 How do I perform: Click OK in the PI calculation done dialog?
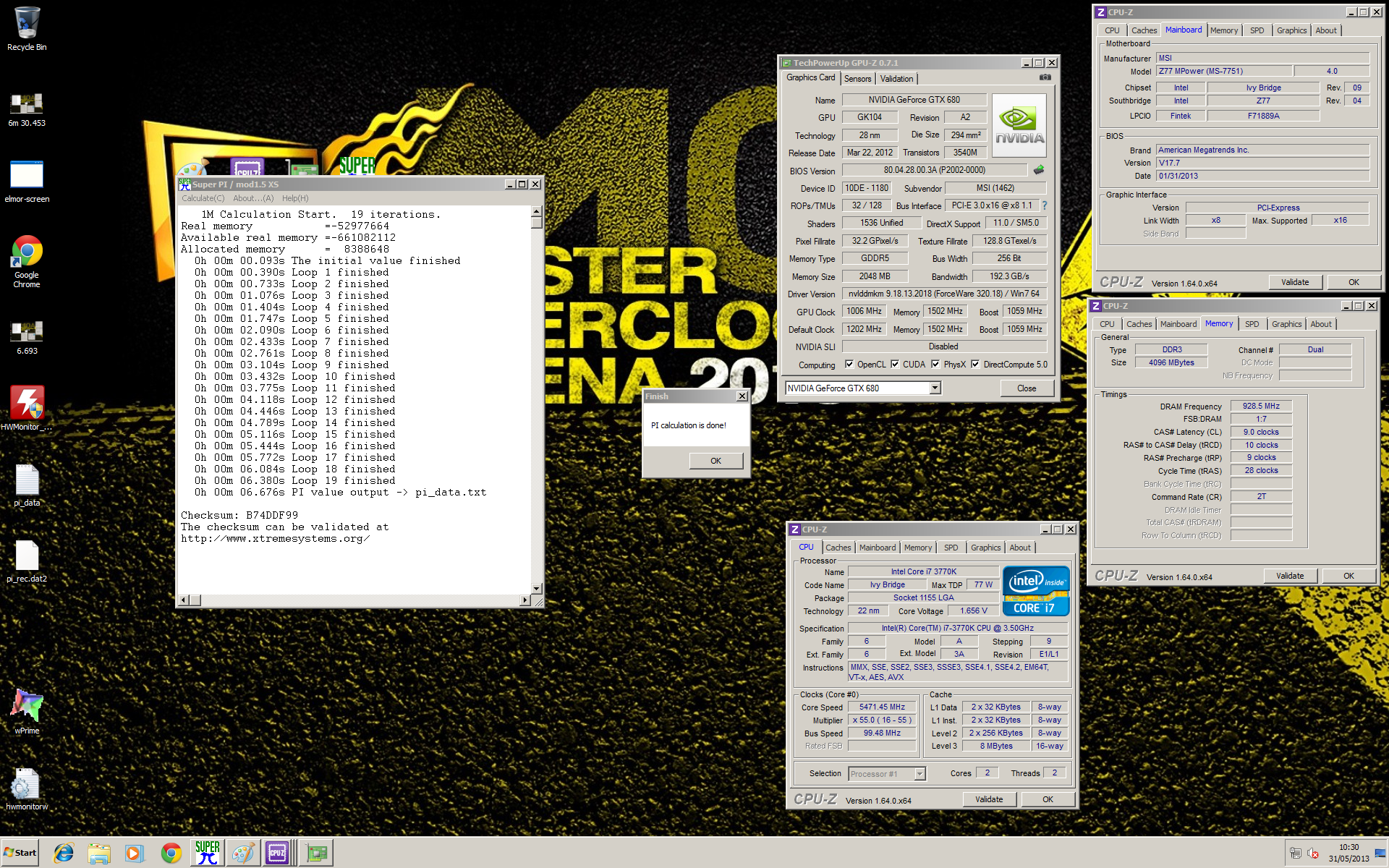[715, 461]
